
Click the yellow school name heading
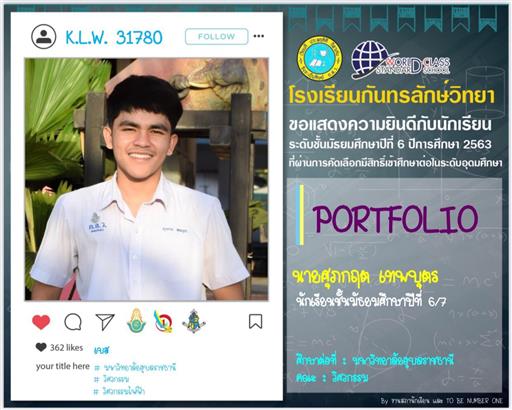point(392,96)
